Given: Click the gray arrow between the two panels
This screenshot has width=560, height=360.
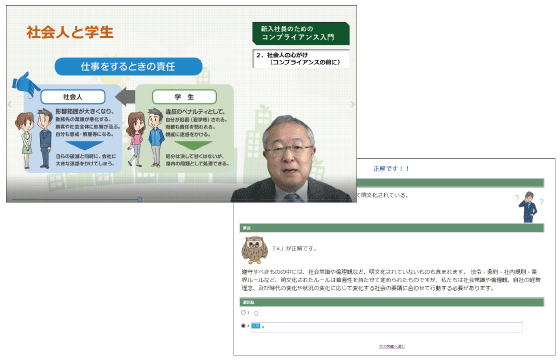Looking at the screenshot, I should 125,97.
